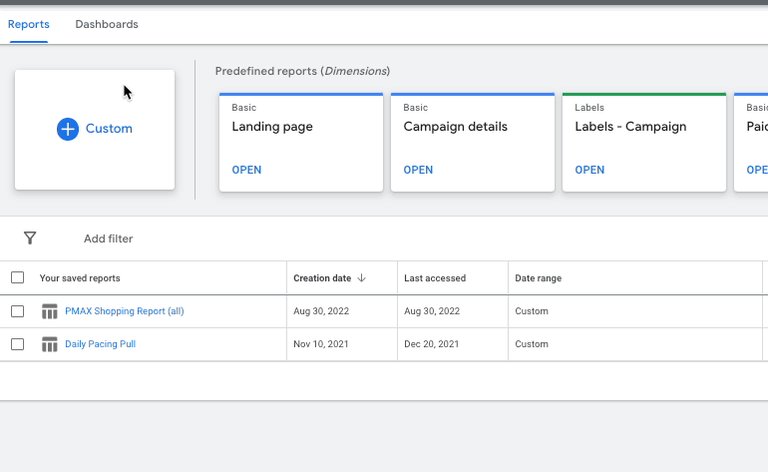This screenshot has width=768, height=472.
Task: Tick the select-all saved reports checkbox
Action: [x=18, y=278]
